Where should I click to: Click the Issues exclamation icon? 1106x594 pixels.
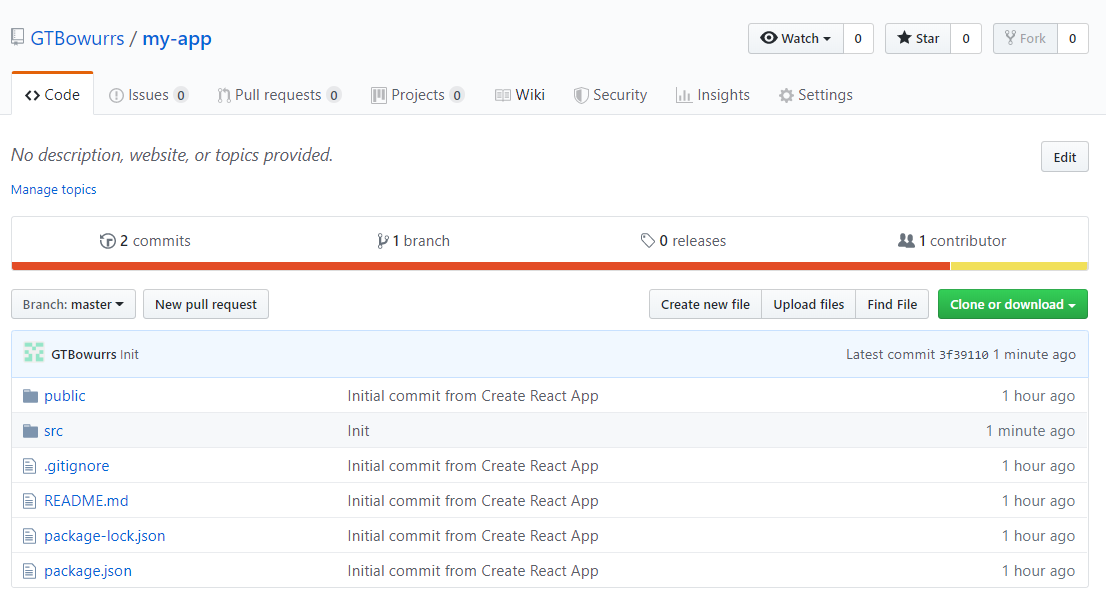tap(116, 95)
